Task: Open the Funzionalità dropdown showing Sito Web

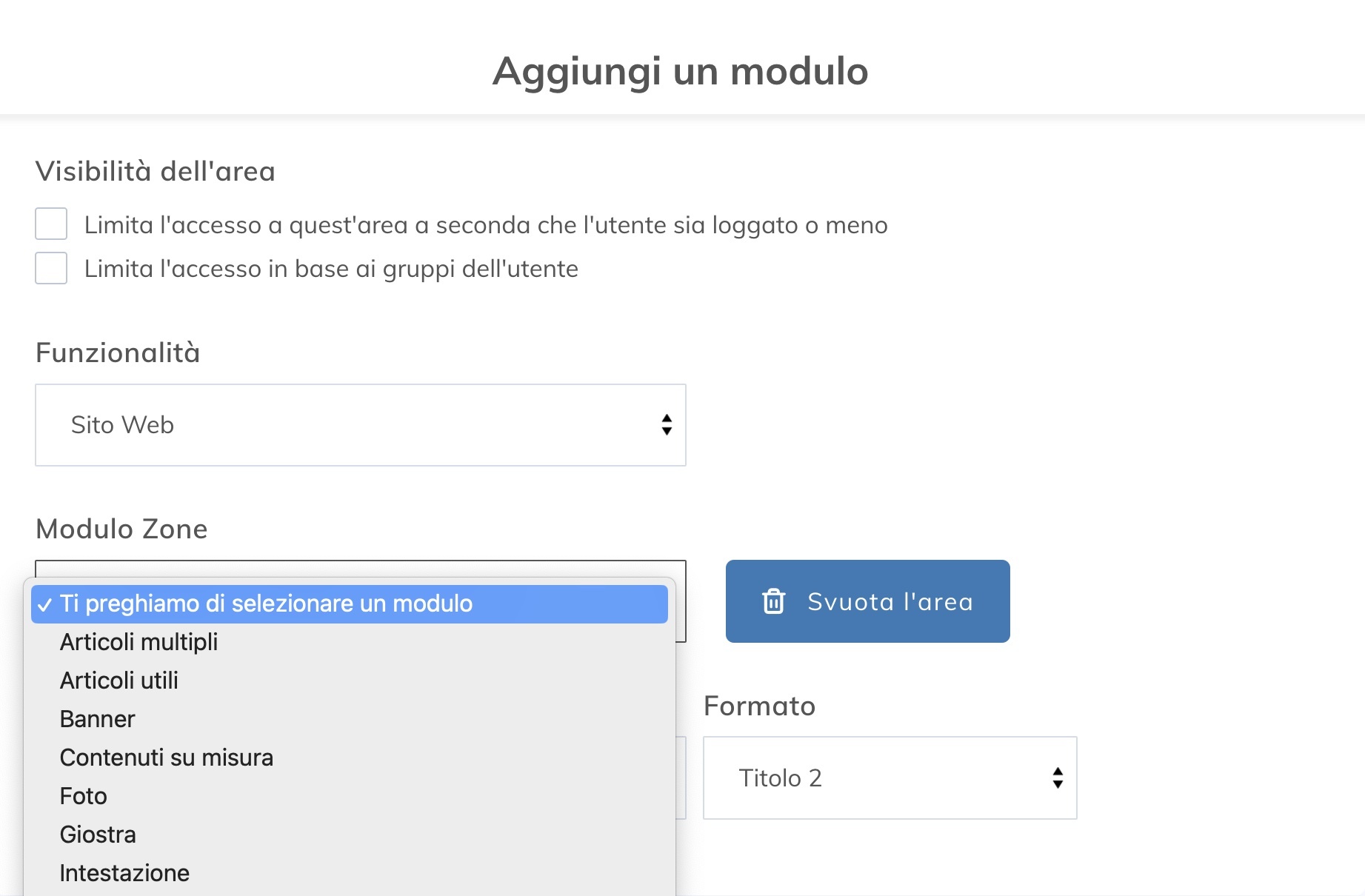Action: pos(360,425)
